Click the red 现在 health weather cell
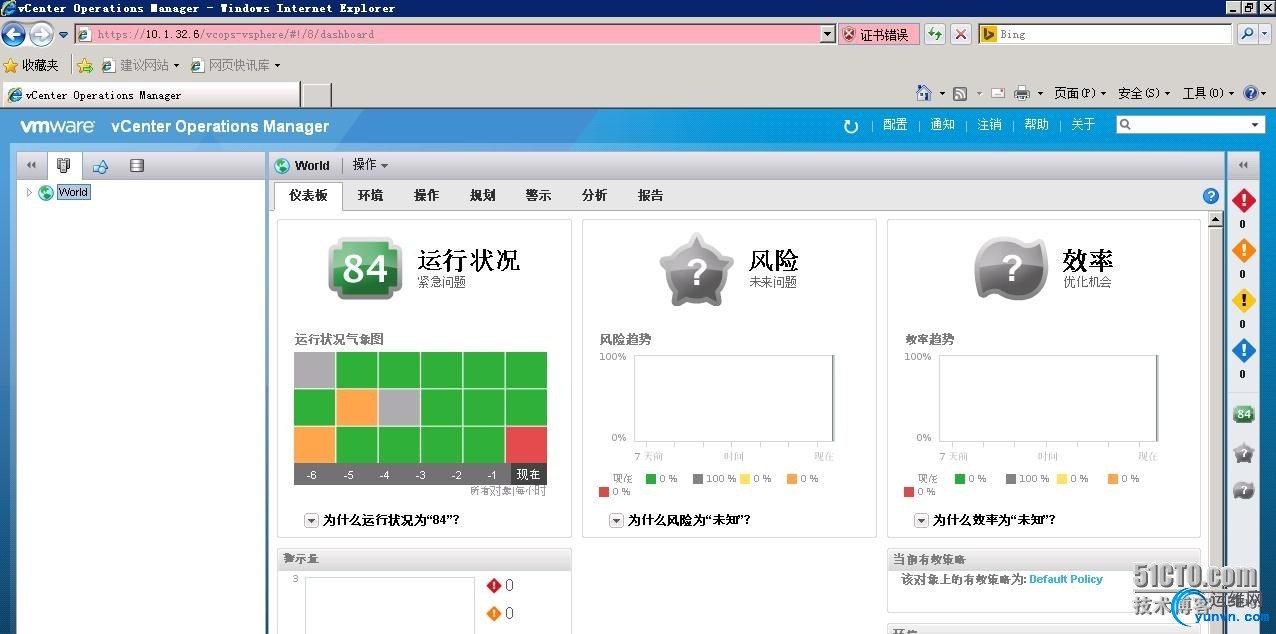 [x=526, y=444]
